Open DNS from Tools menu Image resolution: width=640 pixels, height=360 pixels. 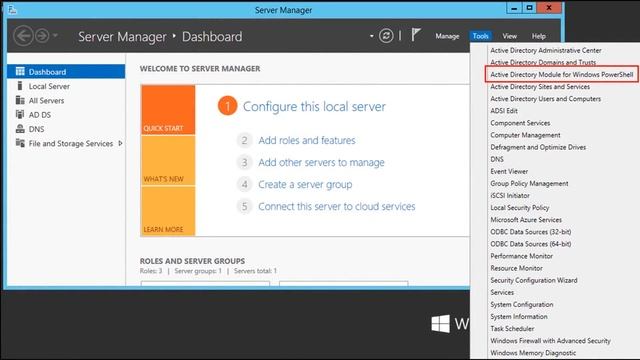pyautogui.click(x=497, y=159)
